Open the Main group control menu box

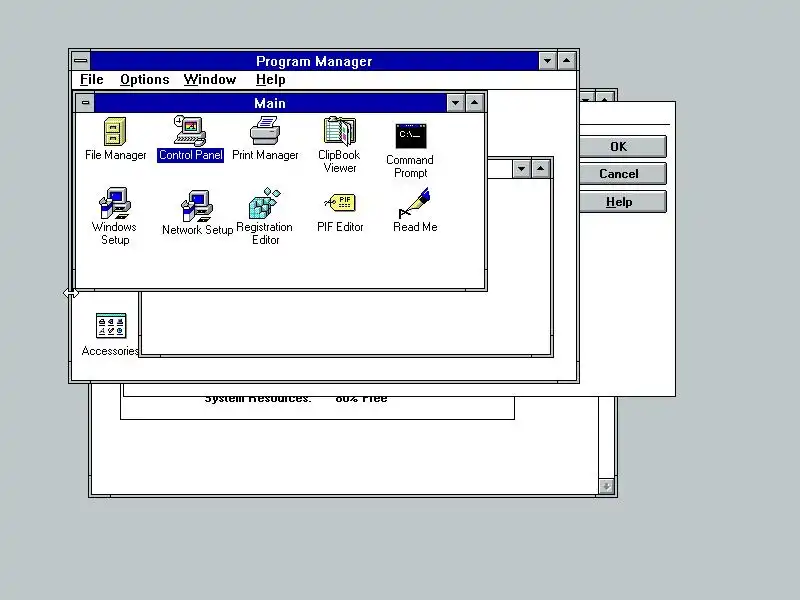(x=85, y=103)
